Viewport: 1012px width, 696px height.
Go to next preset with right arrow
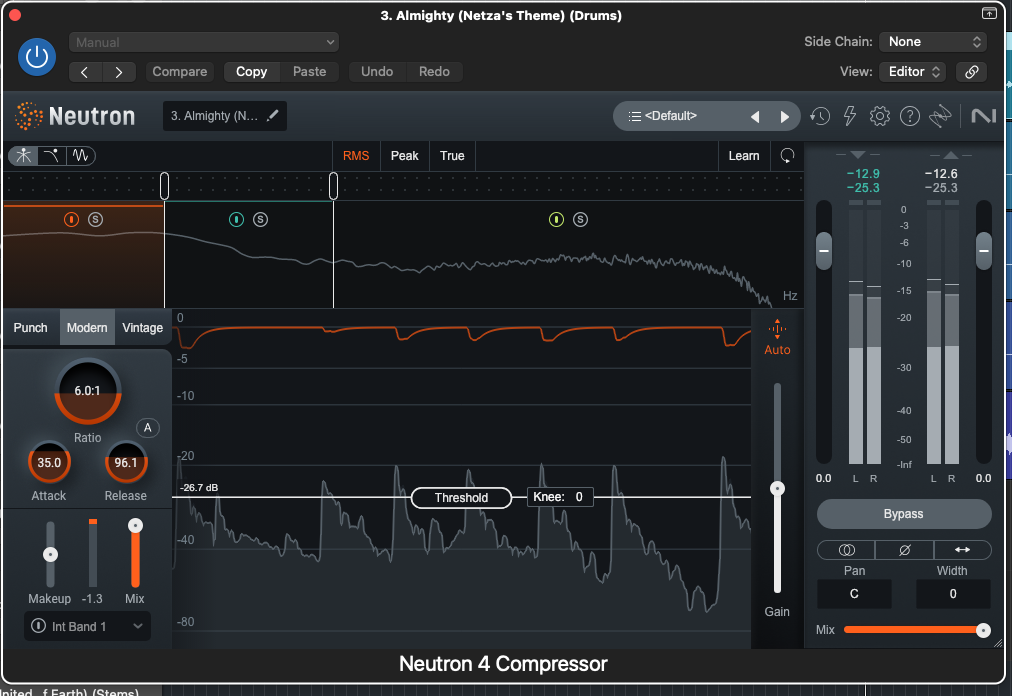119,72
